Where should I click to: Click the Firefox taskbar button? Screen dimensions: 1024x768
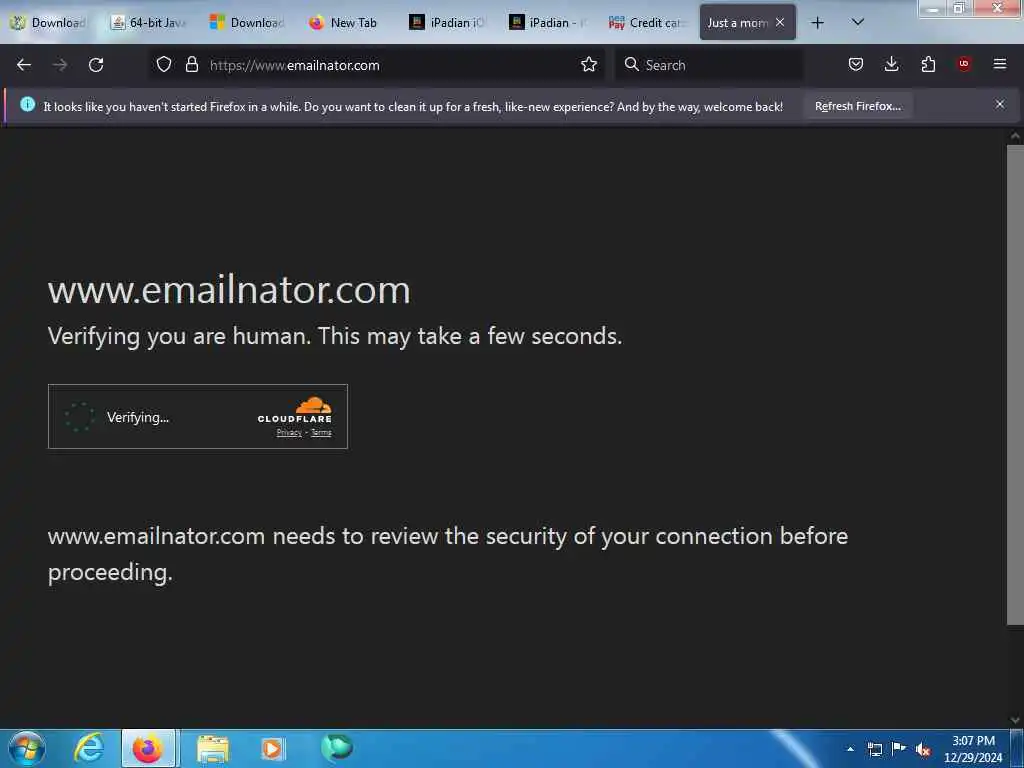point(148,748)
